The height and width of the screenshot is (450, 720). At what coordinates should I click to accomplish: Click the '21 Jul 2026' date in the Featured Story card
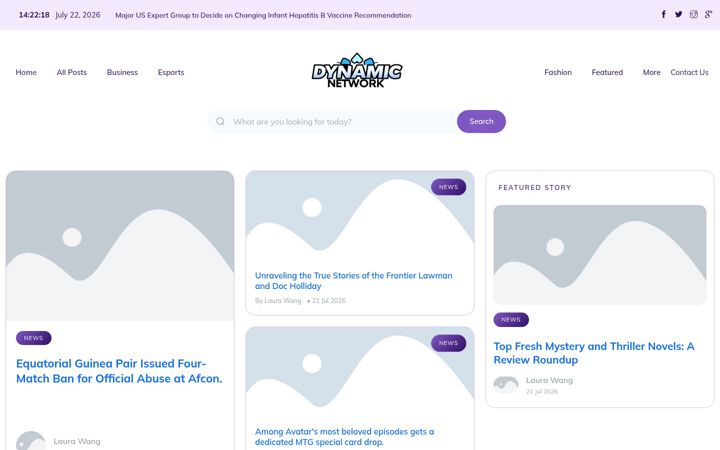tap(542, 392)
